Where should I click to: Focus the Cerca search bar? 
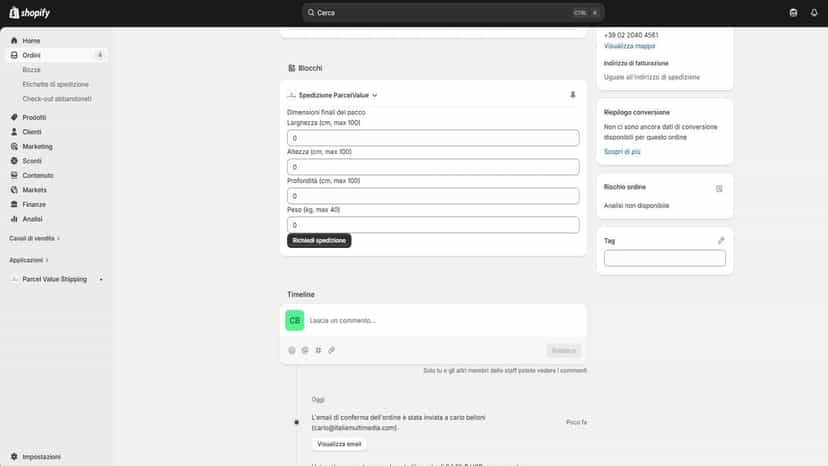click(x=453, y=13)
